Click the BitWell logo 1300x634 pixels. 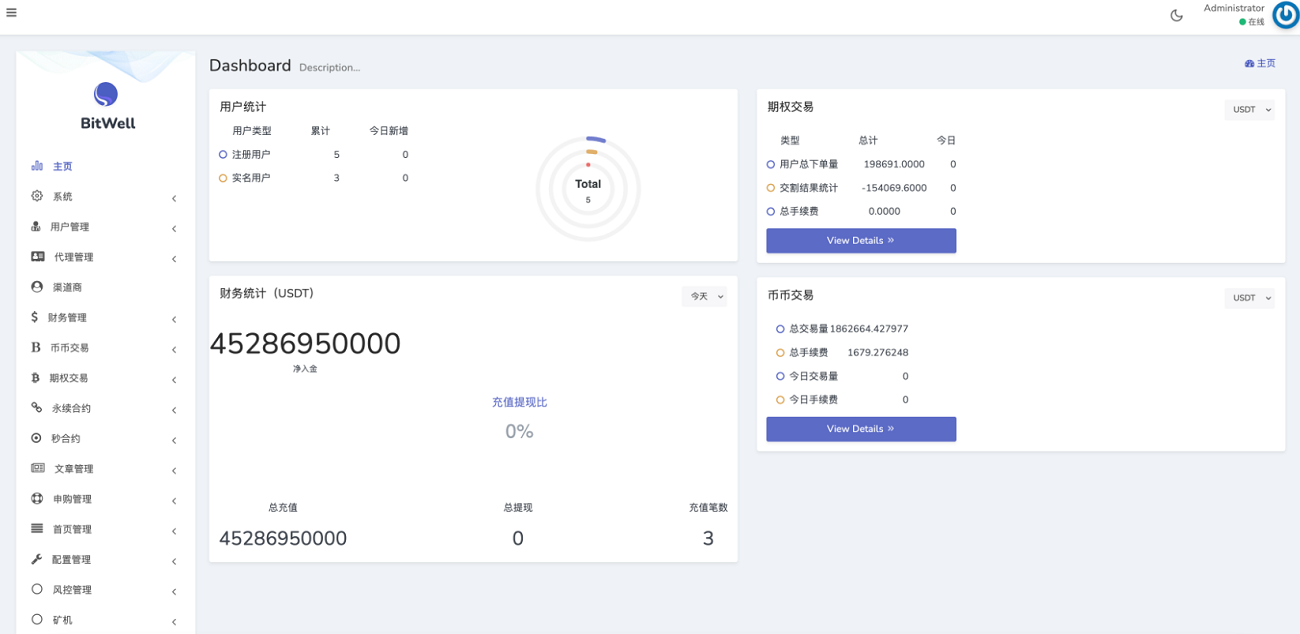pos(106,106)
